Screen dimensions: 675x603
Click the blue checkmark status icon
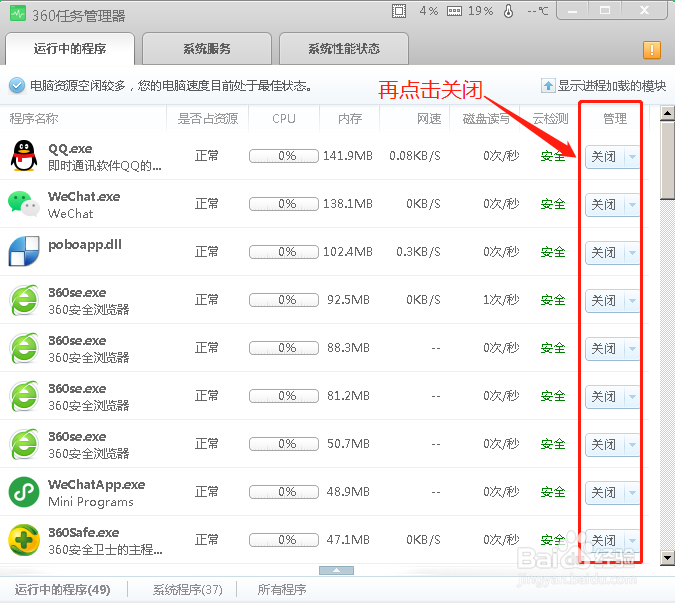tap(16, 85)
